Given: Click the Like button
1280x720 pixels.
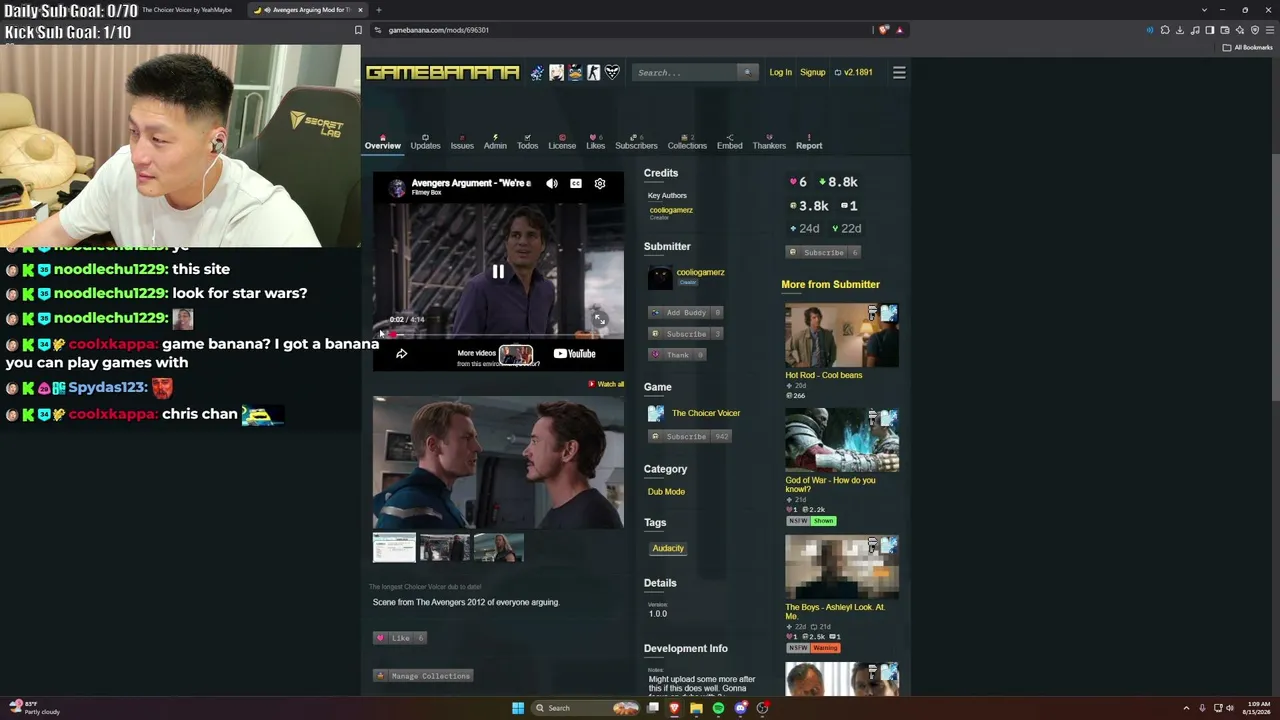Looking at the screenshot, I should coord(400,638).
